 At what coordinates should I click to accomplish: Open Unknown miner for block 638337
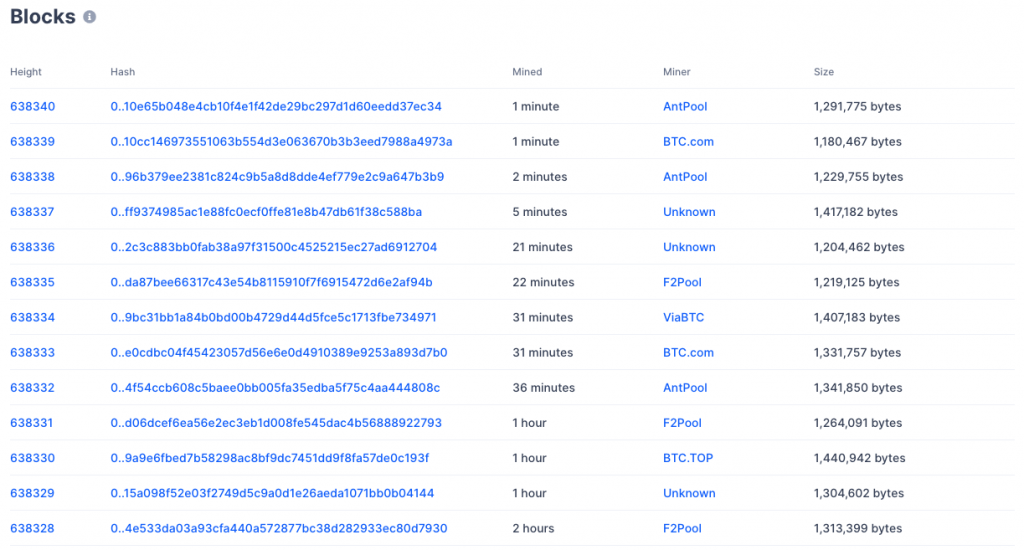(689, 212)
